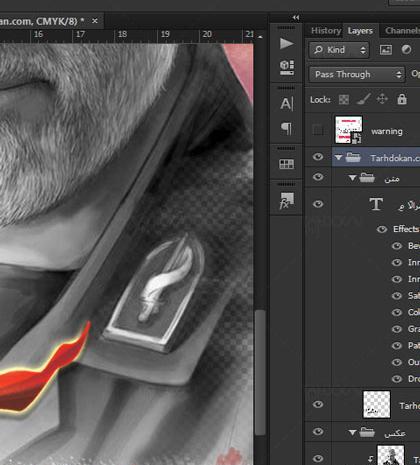Collapse the Tarhdokan group triangle

point(339,157)
